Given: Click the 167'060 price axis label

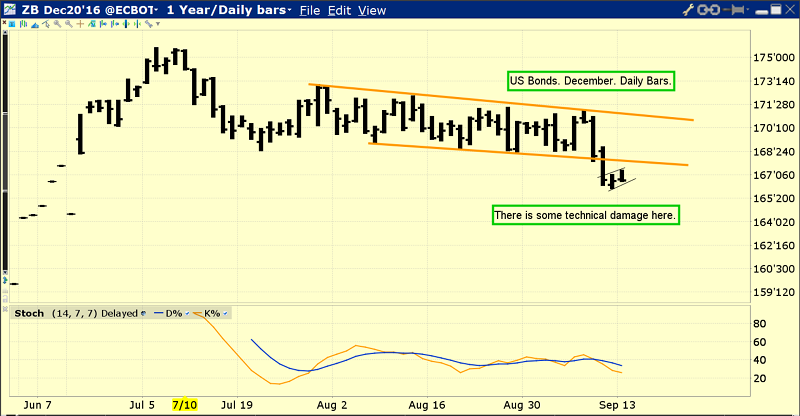Looking at the screenshot, I should [x=773, y=175].
